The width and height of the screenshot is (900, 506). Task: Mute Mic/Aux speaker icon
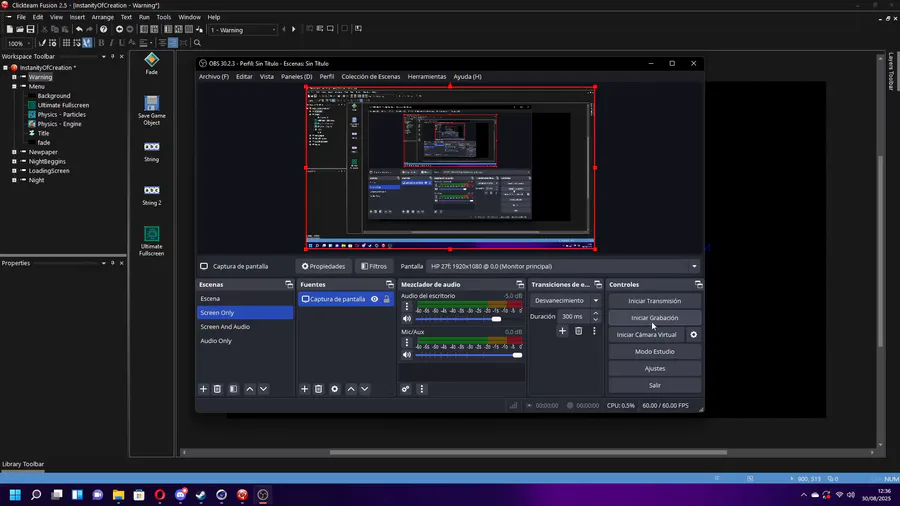tap(407, 355)
